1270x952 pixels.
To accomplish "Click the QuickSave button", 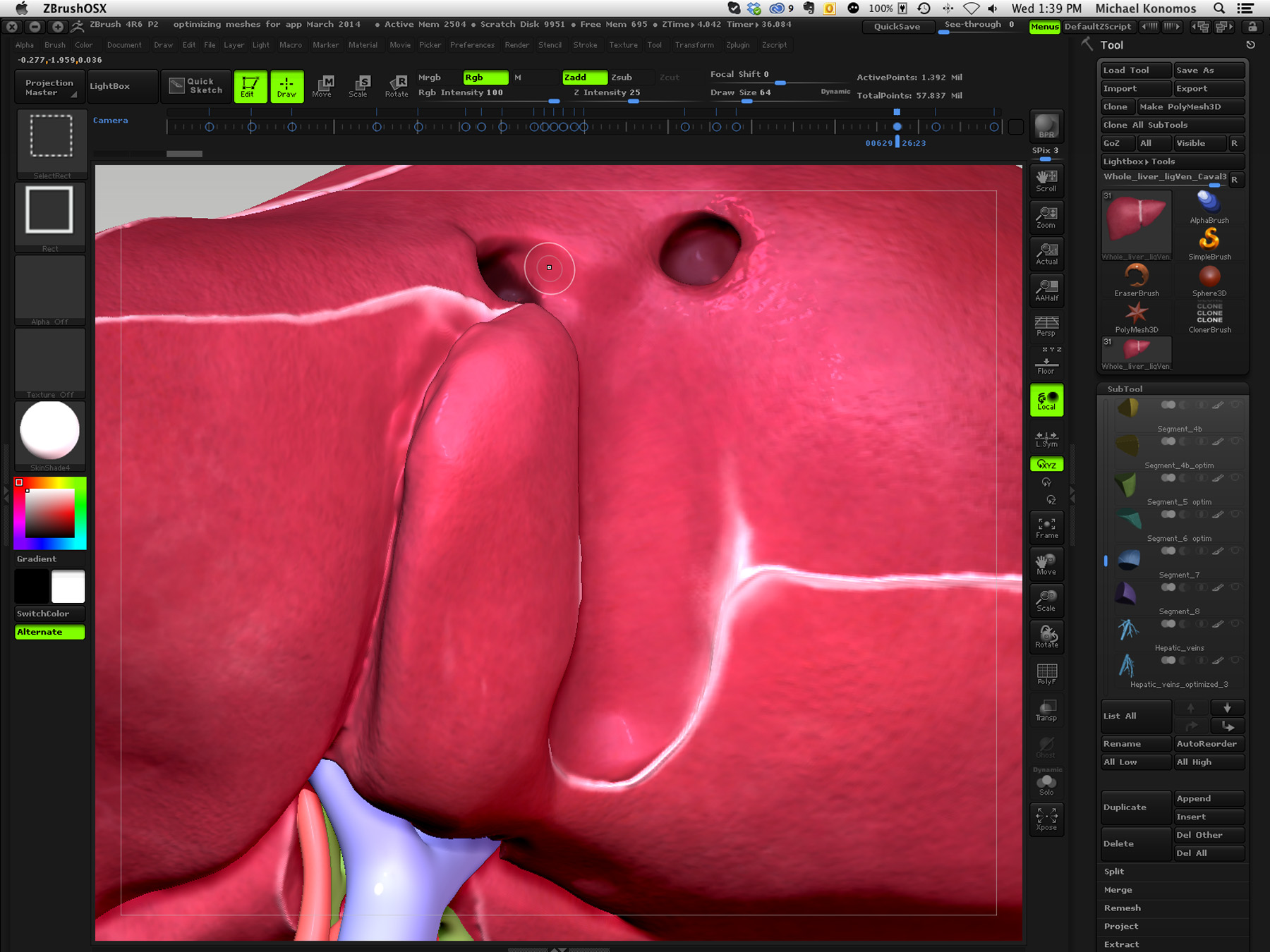I will 897,27.
